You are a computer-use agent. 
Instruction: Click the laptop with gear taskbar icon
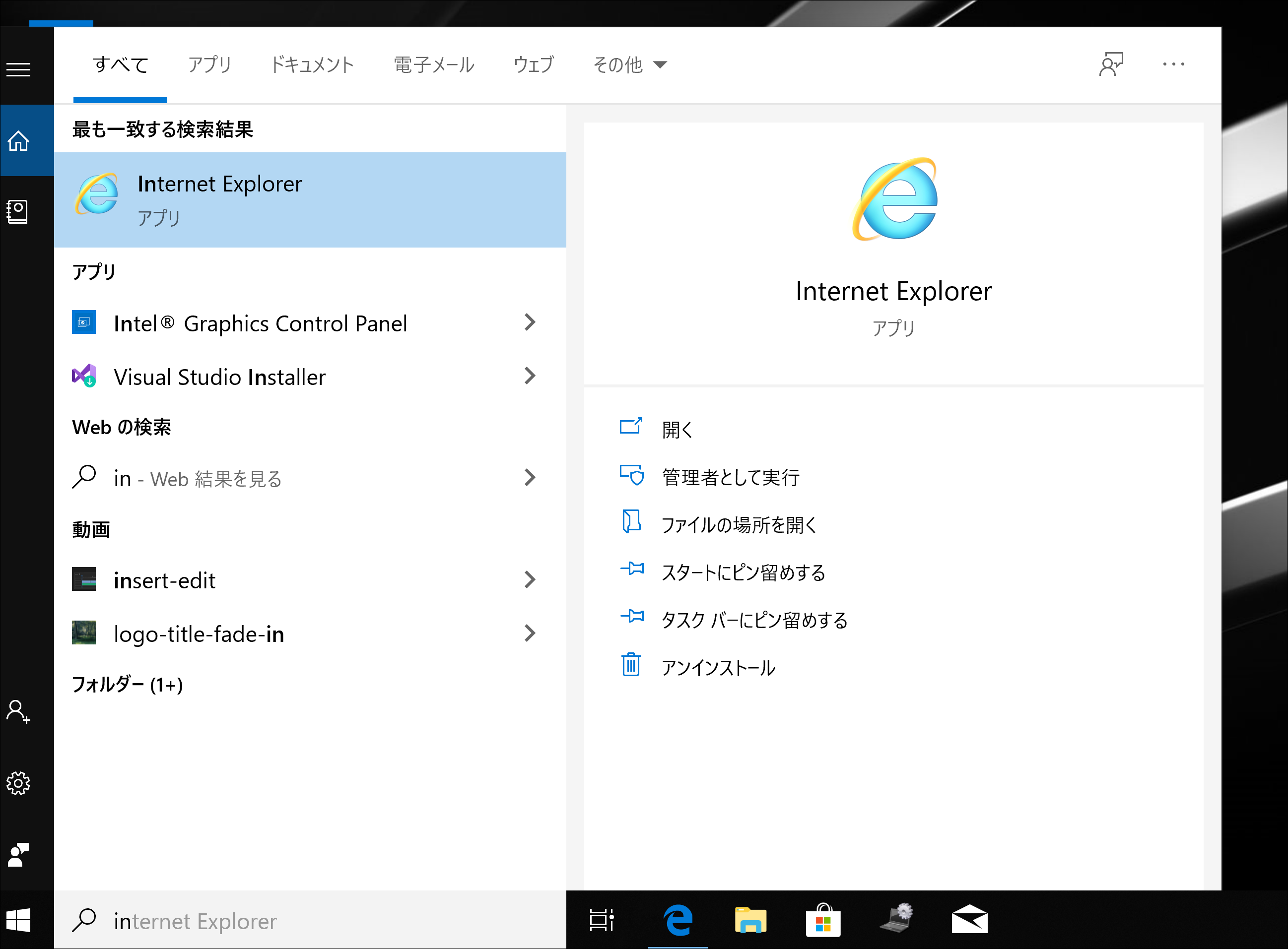click(x=896, y=919)
